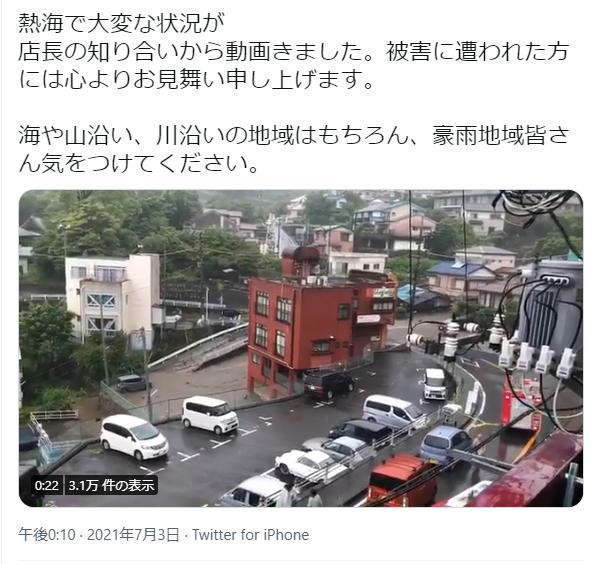Select the line starting with 店長の知り合いから
599x564 pixels.
click(x=294, y=52)
